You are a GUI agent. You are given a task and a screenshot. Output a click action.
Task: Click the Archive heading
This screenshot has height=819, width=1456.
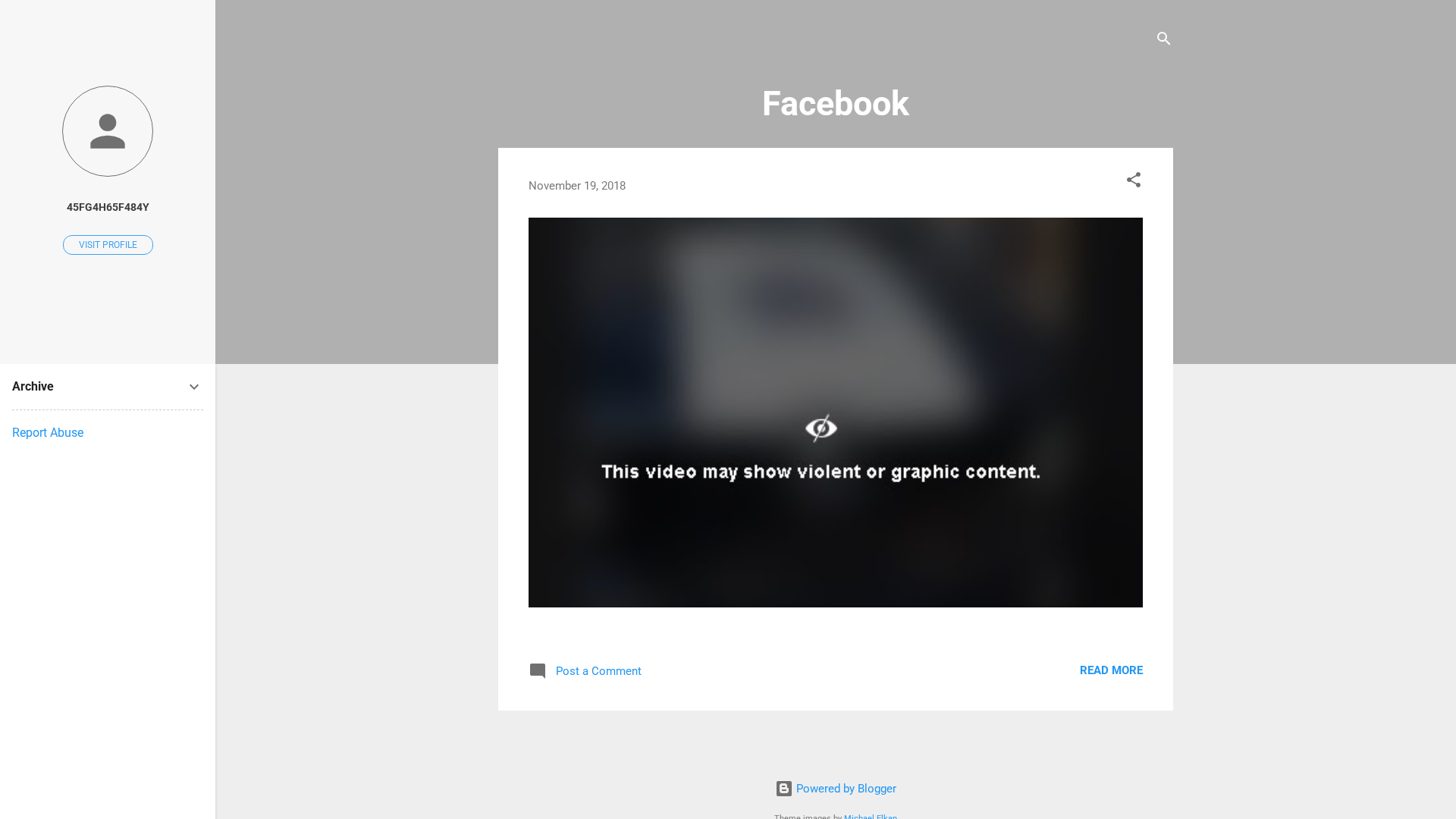coord(33,387)
